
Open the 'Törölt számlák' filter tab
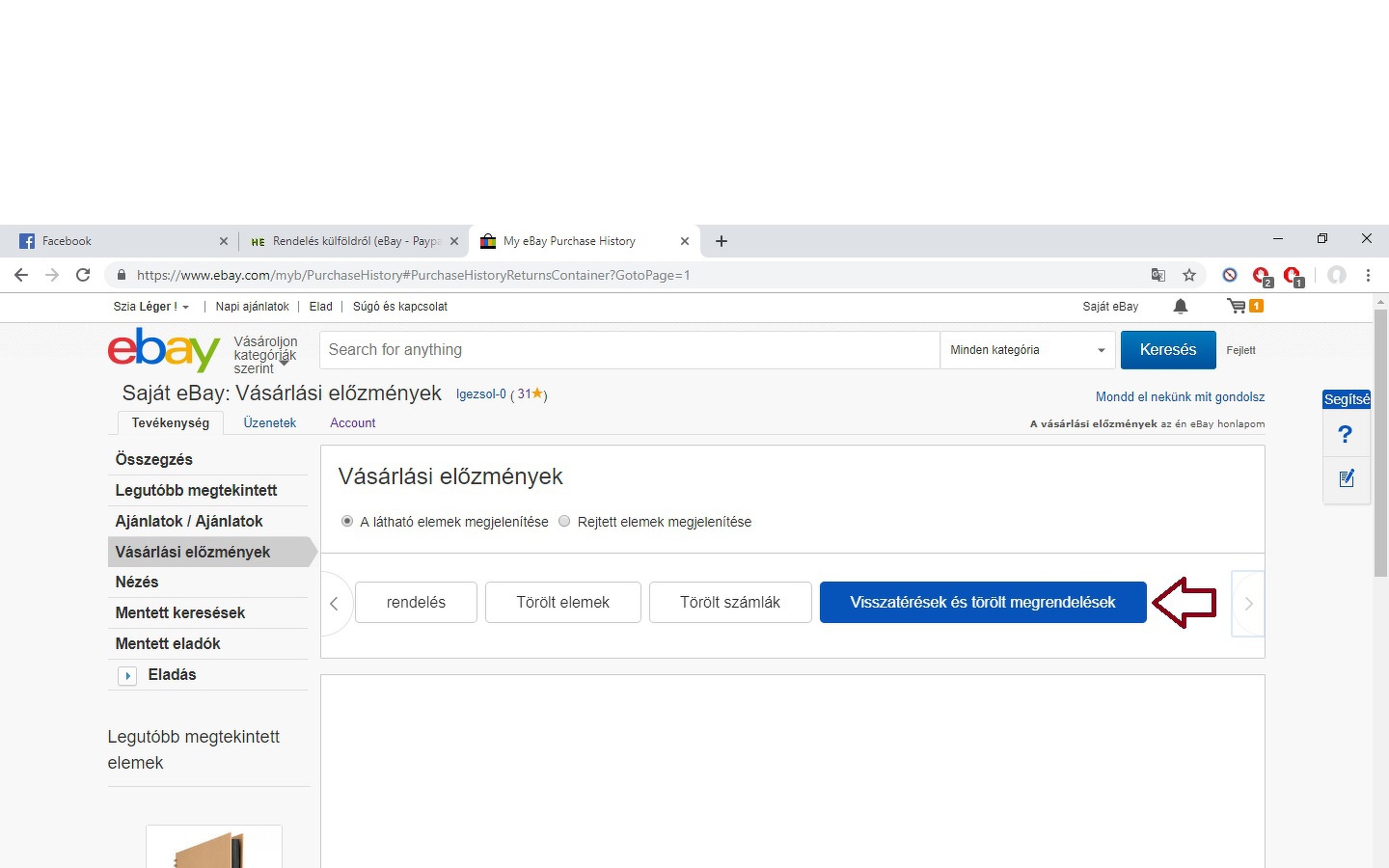(x=730, y=603)
